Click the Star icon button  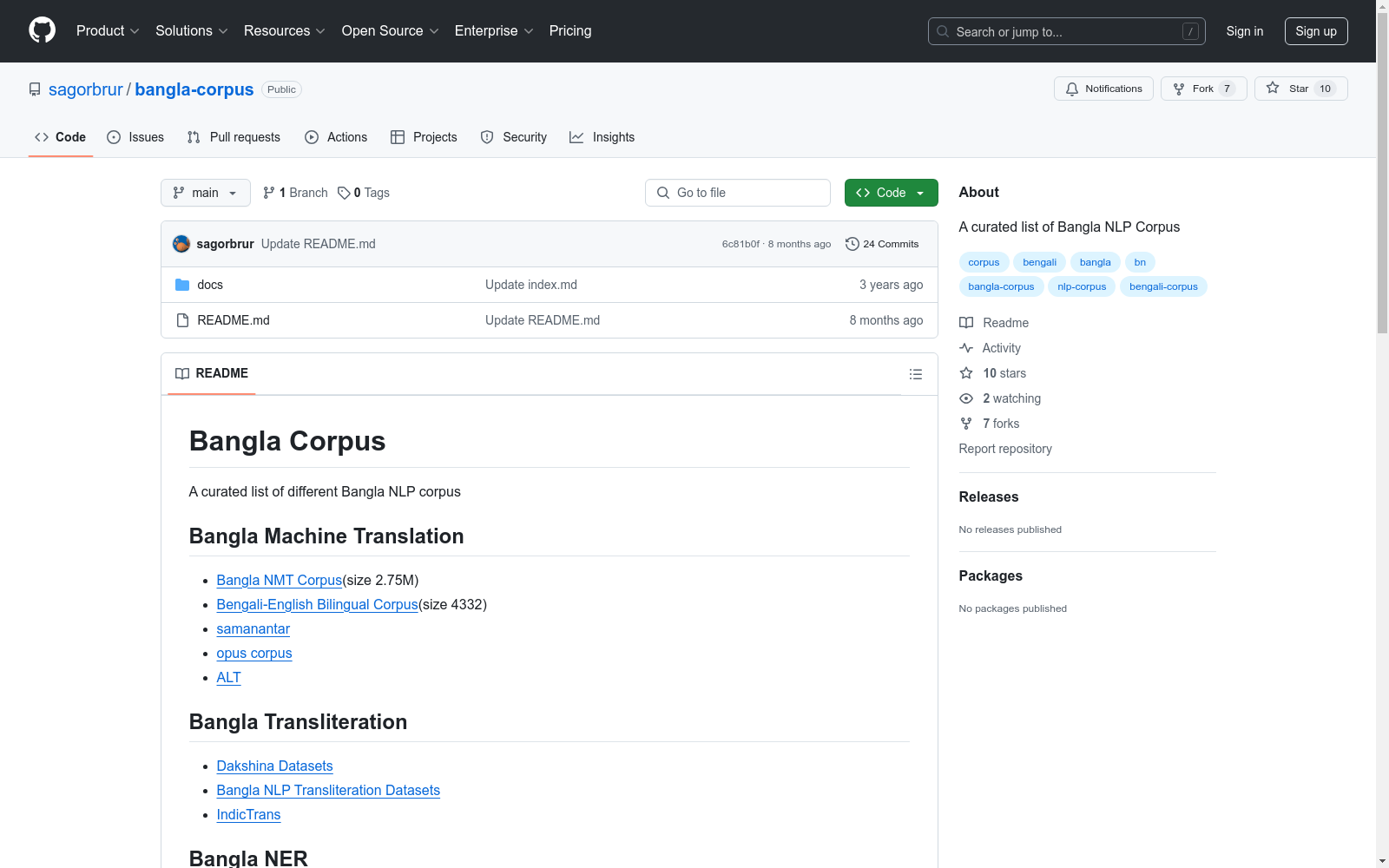click(1273, 88)
